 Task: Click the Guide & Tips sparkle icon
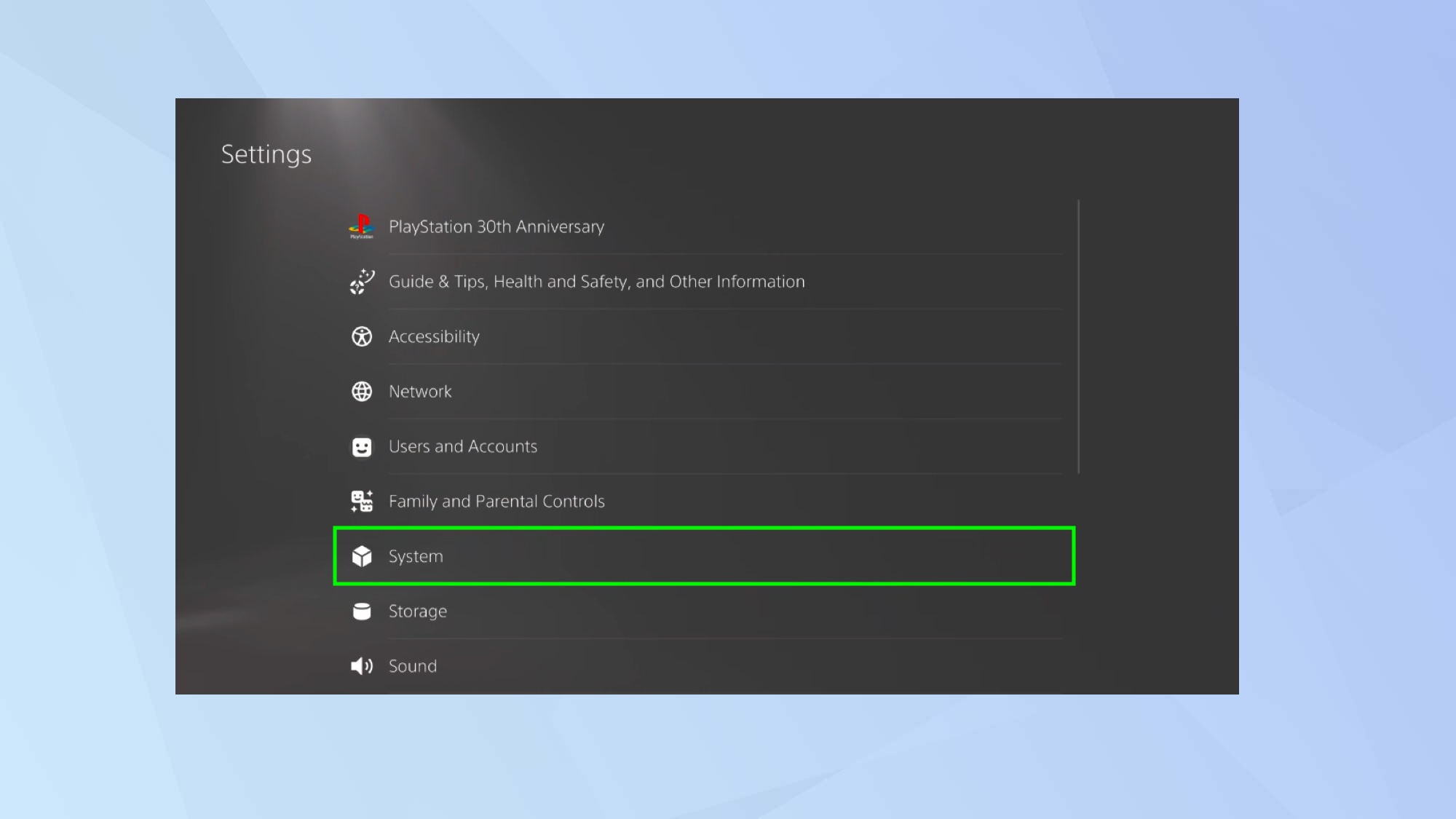tap(361, 282)
